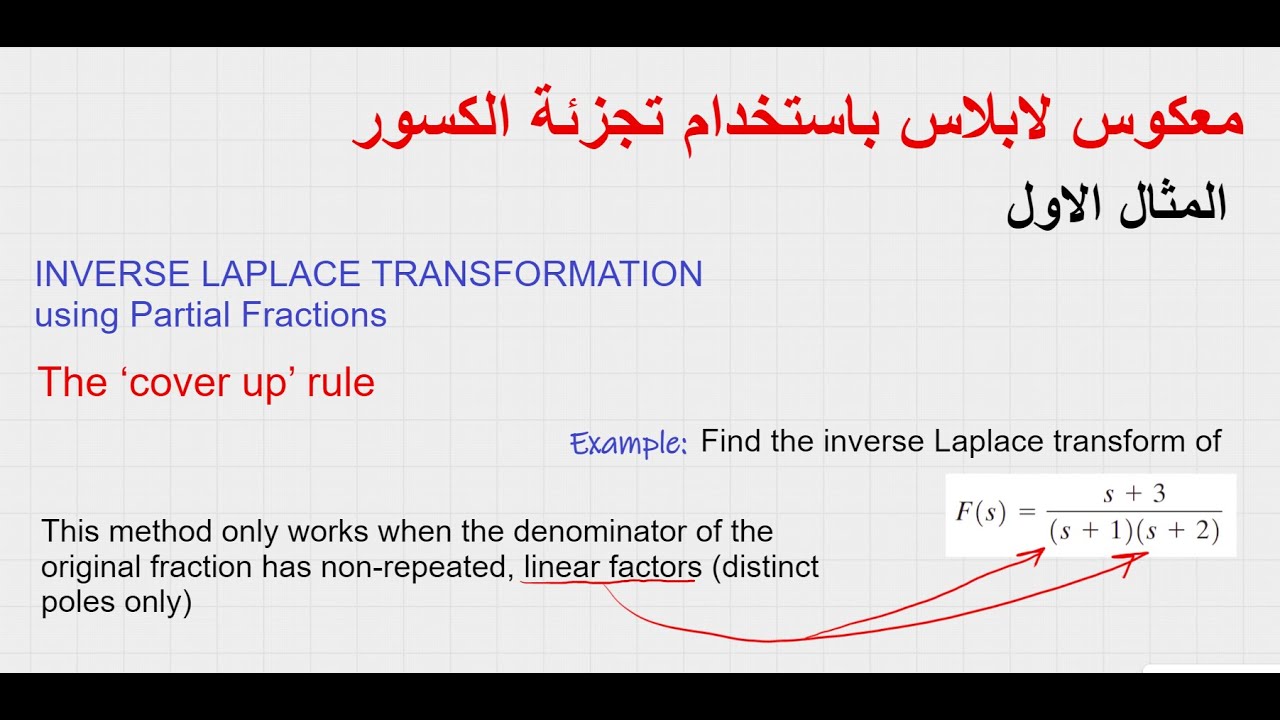Select the red 'The cover up rule' text
The width and height of the screenshot is (1280, 720).
tap(206, 383)
